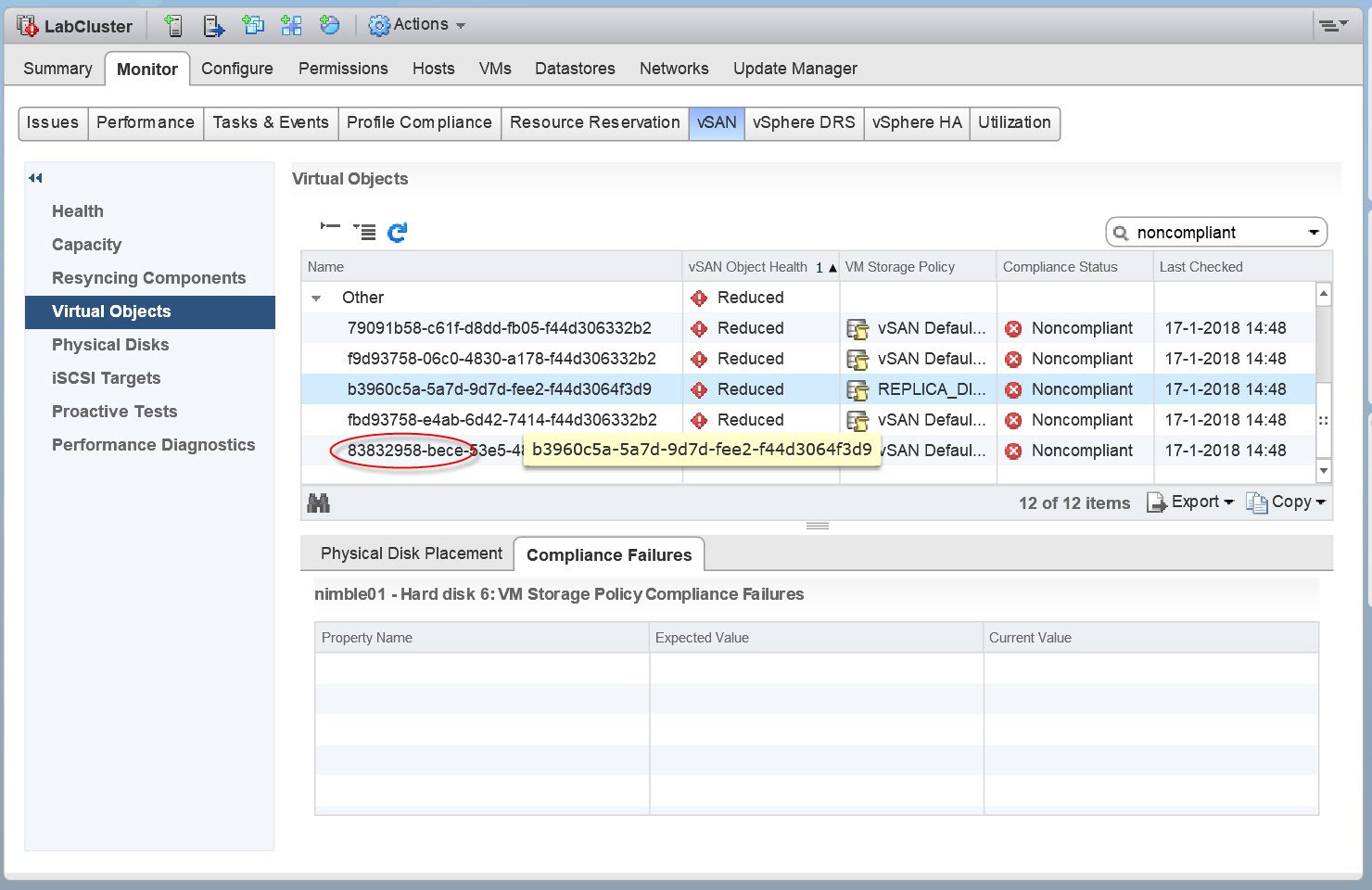Click the Add Host icon in toolbar
Screen dimensions: 1372x890
click(173, 26)
